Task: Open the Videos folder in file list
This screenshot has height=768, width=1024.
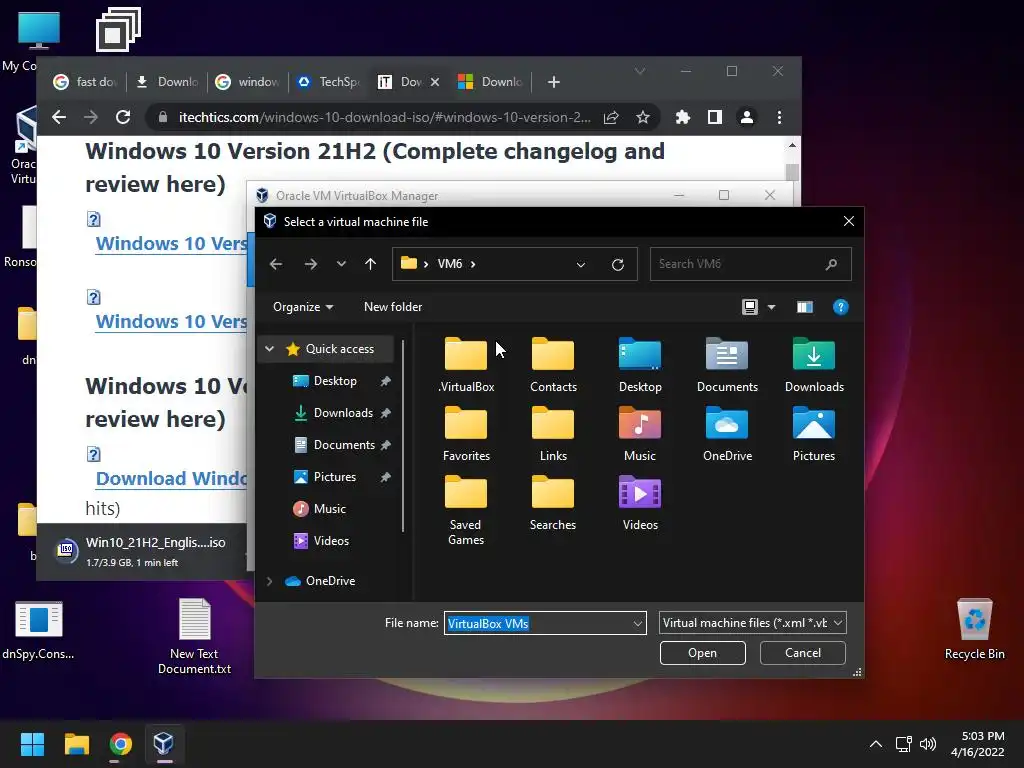Action: pyautogui.click(x=640, y=504)
